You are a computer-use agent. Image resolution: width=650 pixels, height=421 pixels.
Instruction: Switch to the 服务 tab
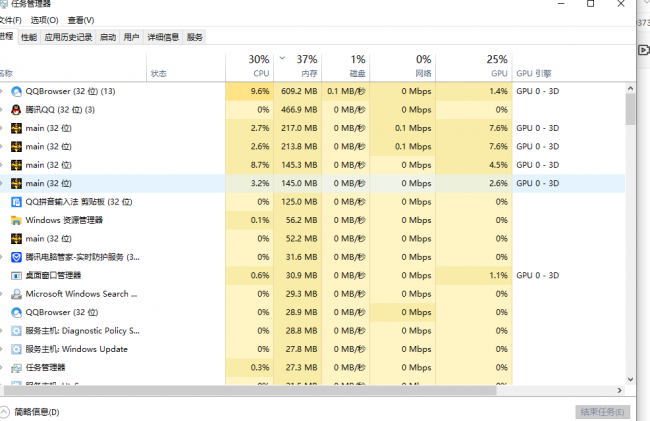[x=194, y=37]
